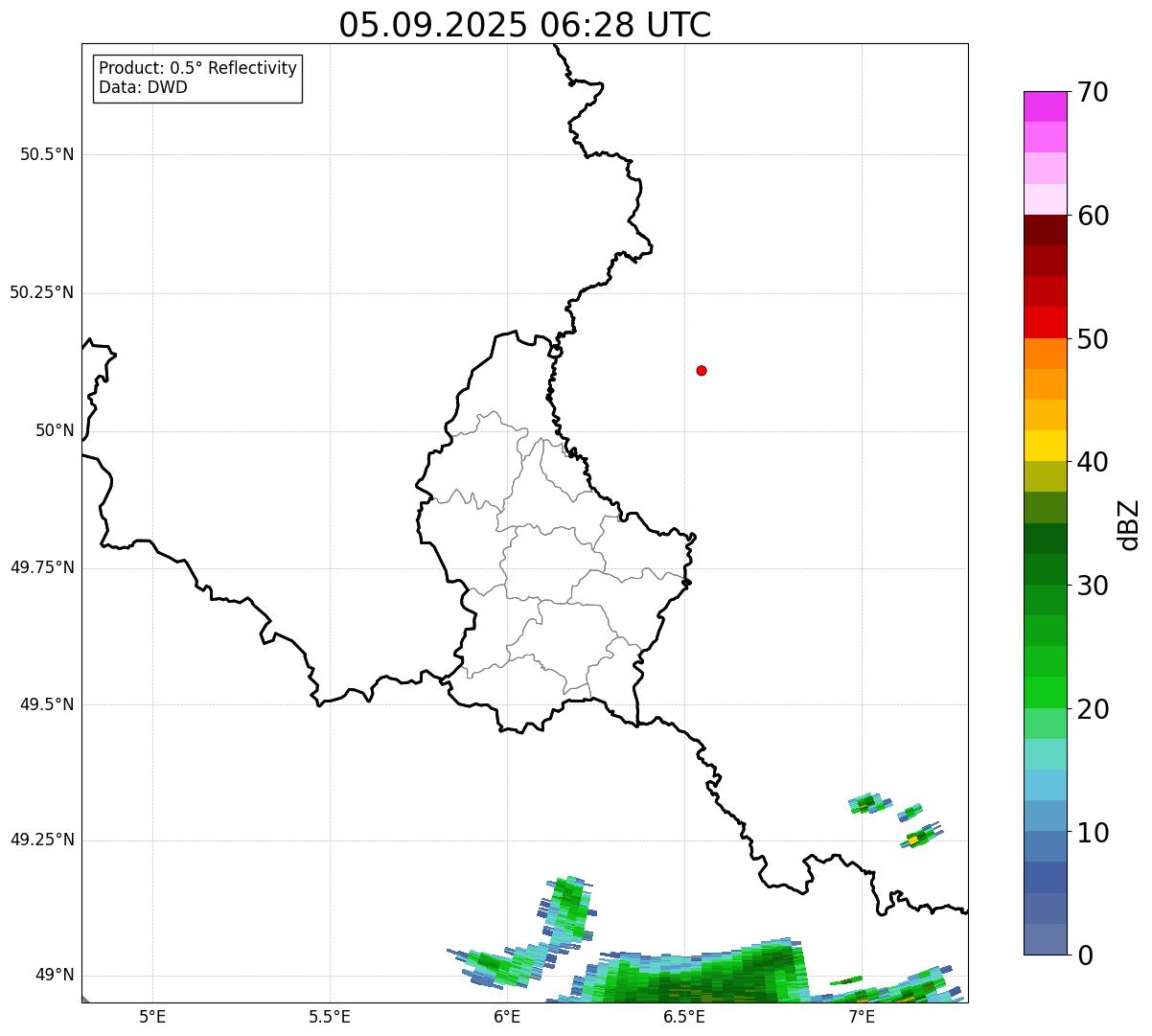The width and height of the screenshot is (1152, 1036).
Task: Click the colorbar 50 tick label
Action: click(x=1093, y=339)
